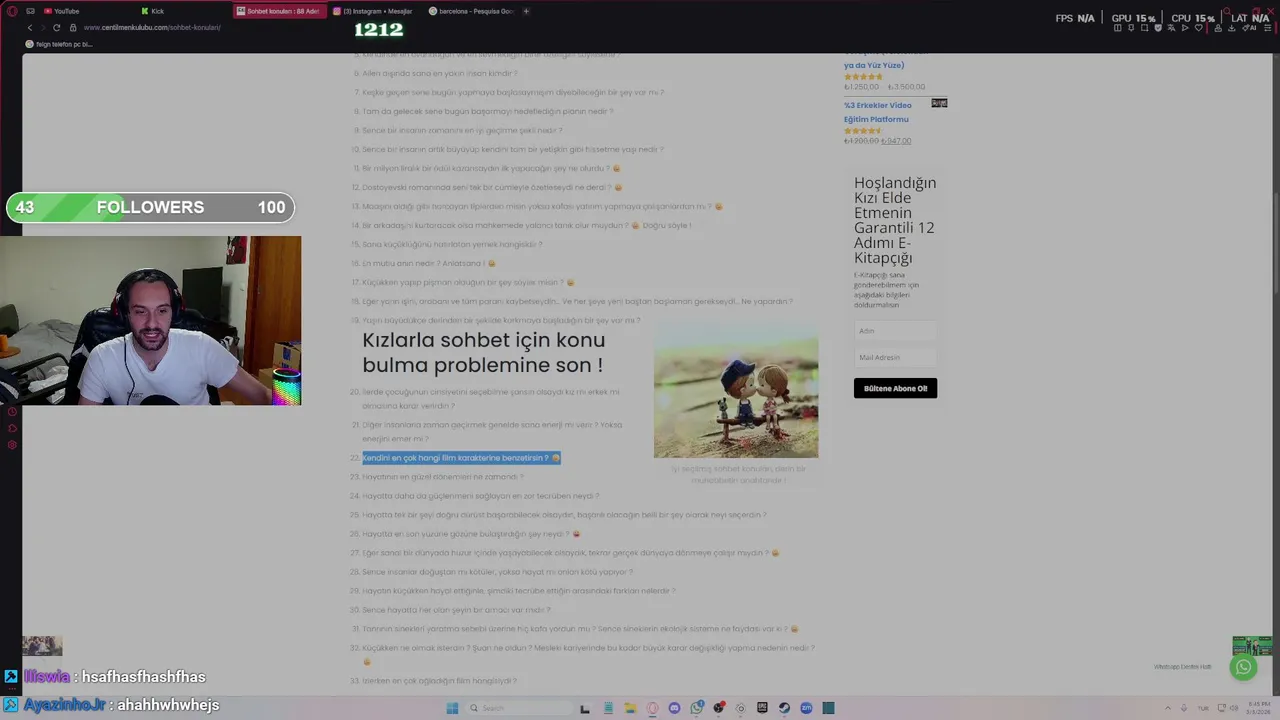Click the Hoşlandığın Kızı Elde Etmenin heading

pos(895,220)
